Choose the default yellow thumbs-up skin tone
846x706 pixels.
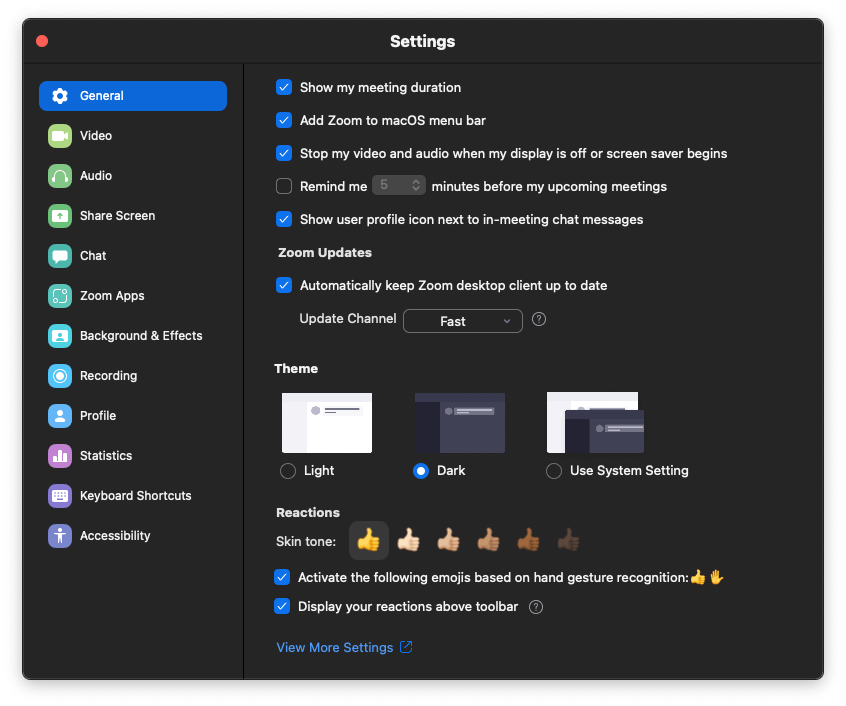369,540
